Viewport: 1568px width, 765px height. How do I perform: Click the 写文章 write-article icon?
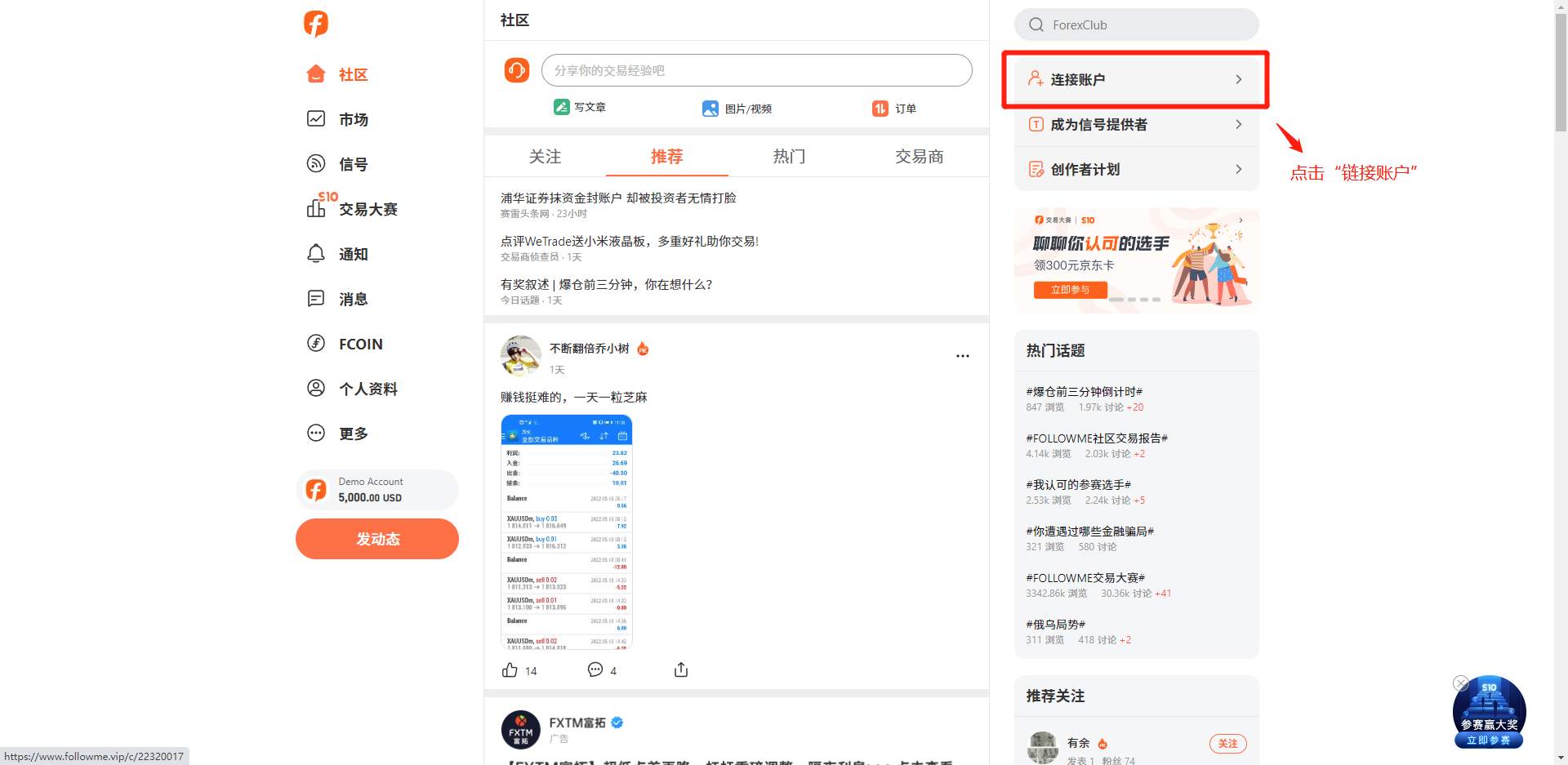click(561, 107)
